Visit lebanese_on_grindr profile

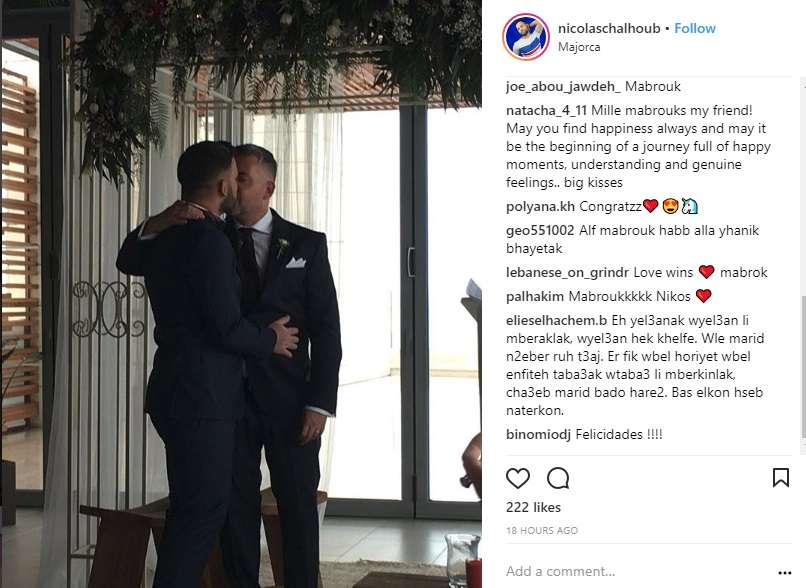[567, 272]
